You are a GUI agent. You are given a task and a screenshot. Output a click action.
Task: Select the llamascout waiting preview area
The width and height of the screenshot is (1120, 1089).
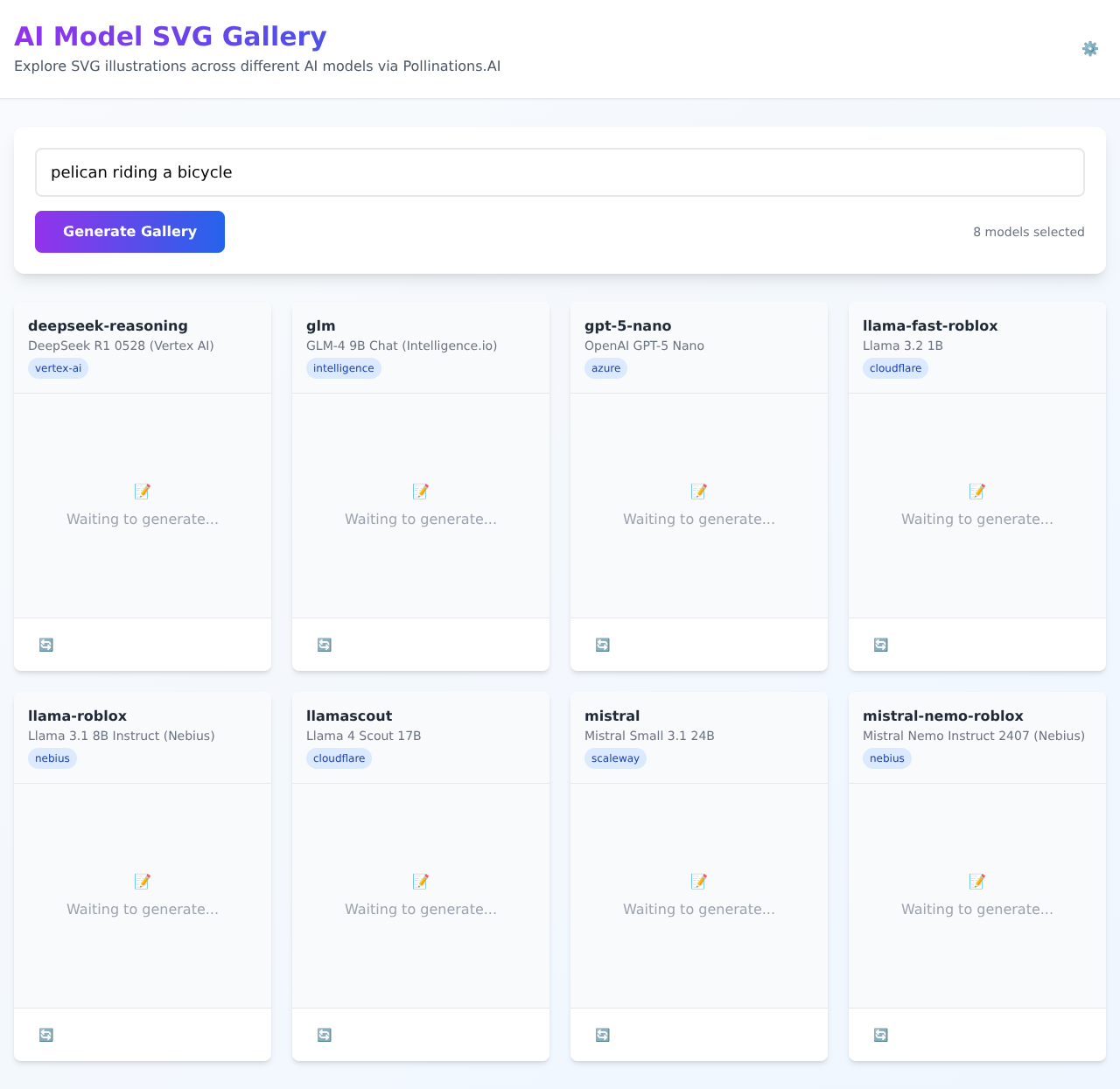pyautogui.click(x=421, y=896)
